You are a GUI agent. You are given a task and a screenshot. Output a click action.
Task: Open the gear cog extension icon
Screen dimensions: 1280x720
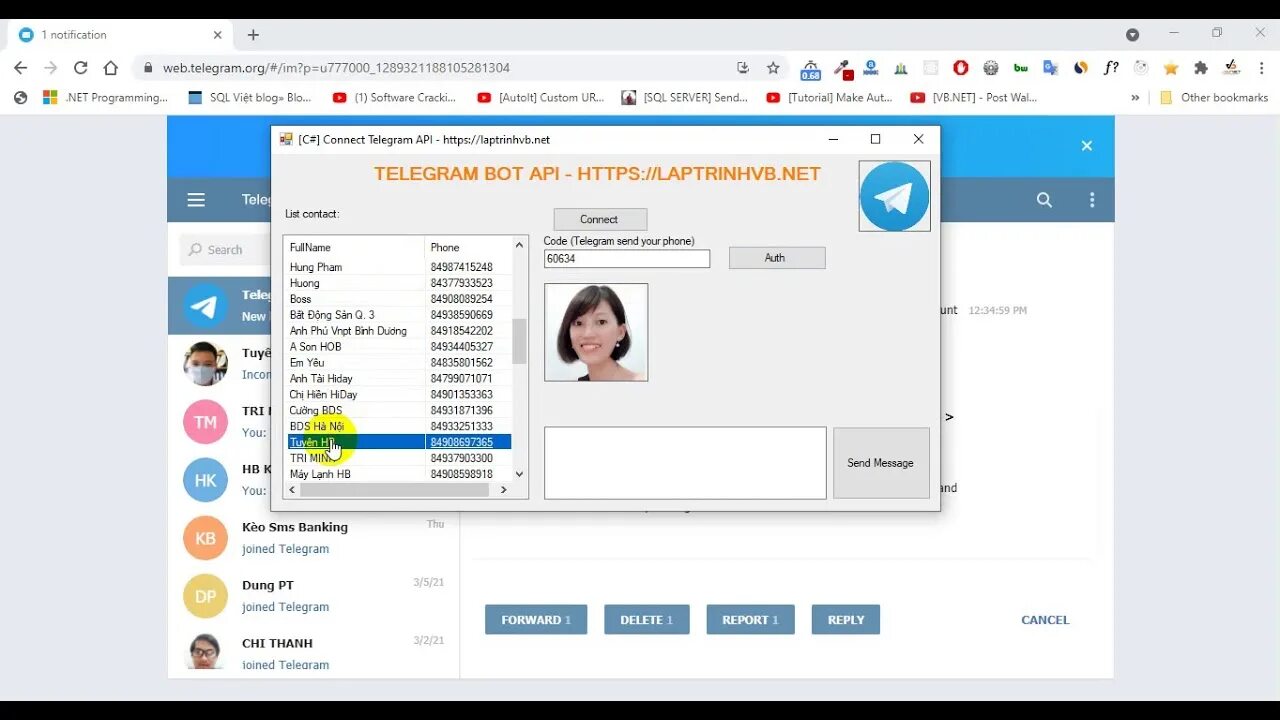(x=991, y=68)
